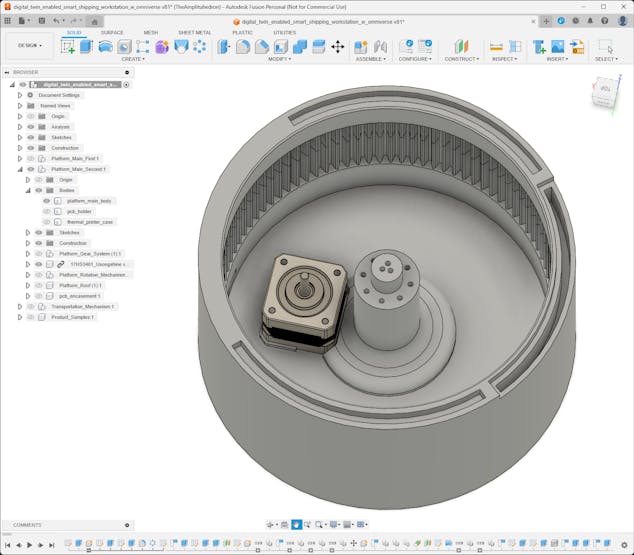634x555 pixels.
Task: Click the New Component icon in Assemble
Action: click(361, 46)
